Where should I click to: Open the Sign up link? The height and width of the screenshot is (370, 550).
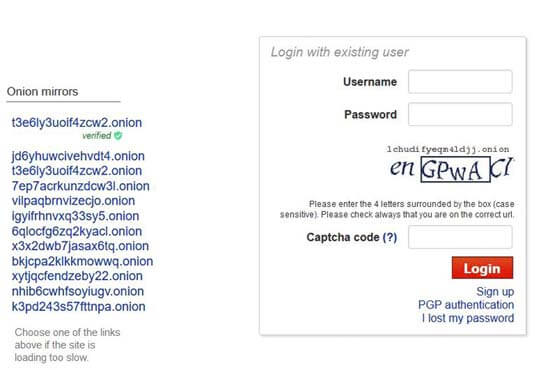495,291
